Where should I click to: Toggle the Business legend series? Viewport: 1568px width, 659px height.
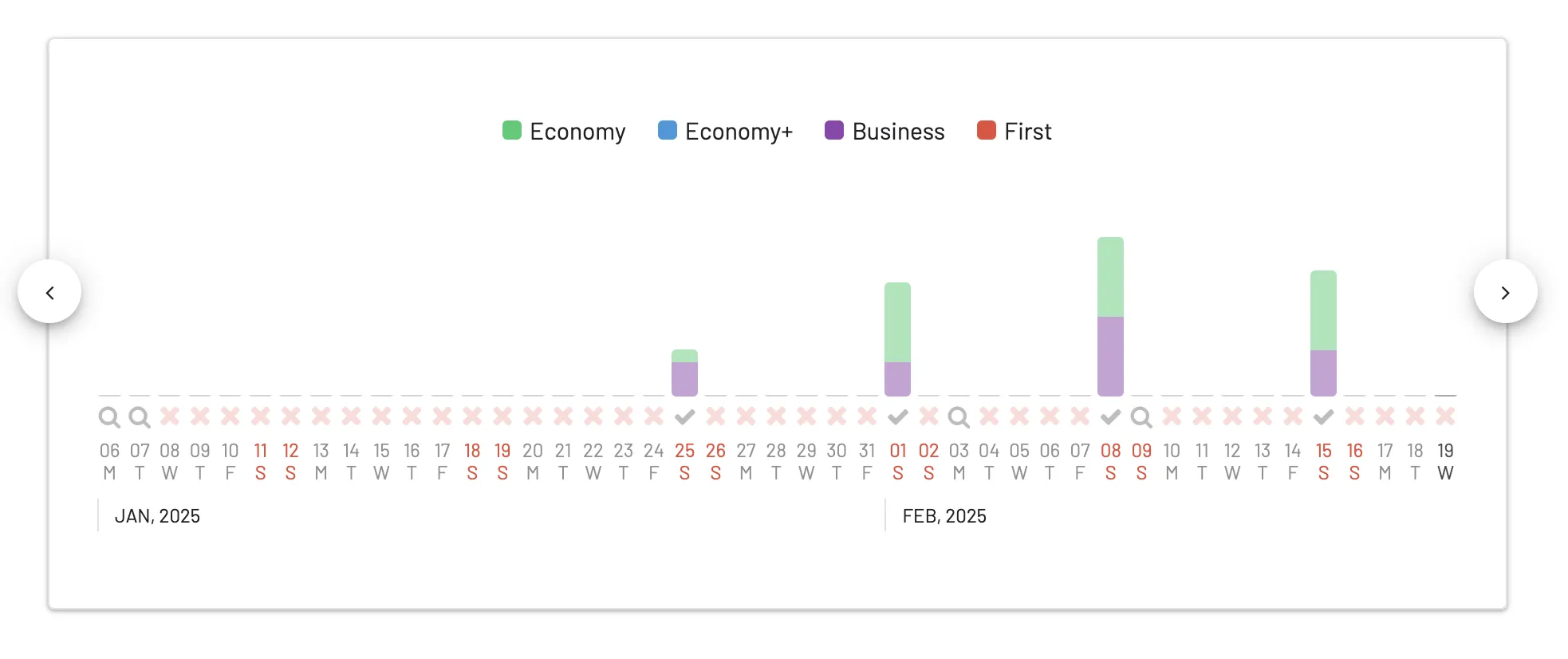coord(884,131)
